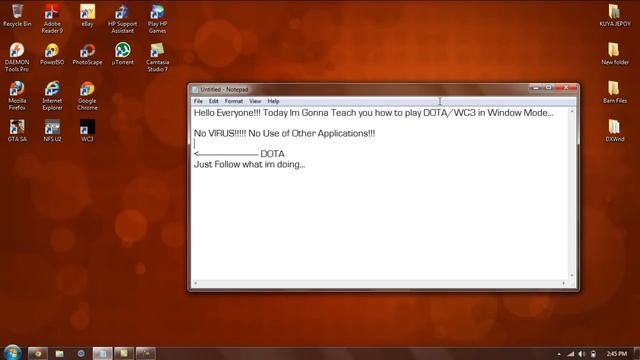Click vertical scrollbar up arrow in Notepad
Viewport: 640px width, 360px height.
coord(572,111)
